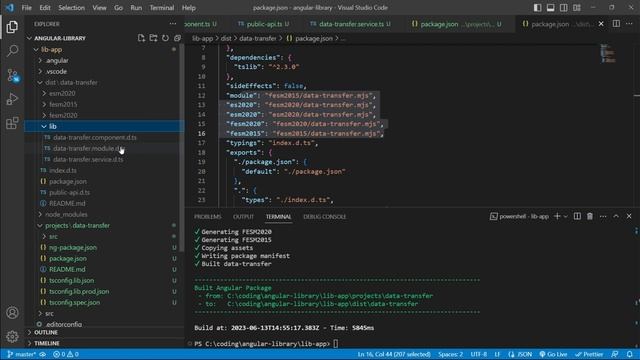Open the Accounts menu icon
This screenshot has width=640, height=360.
pos(12,313)
